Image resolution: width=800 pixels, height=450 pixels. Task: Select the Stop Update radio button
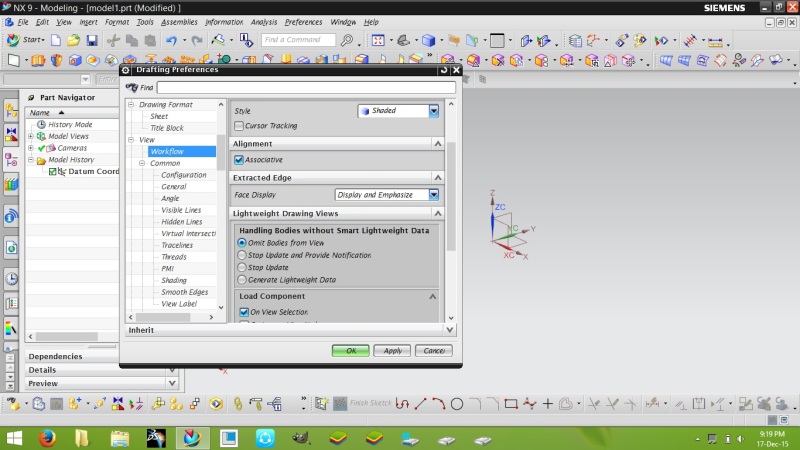(x=242, y=267)
